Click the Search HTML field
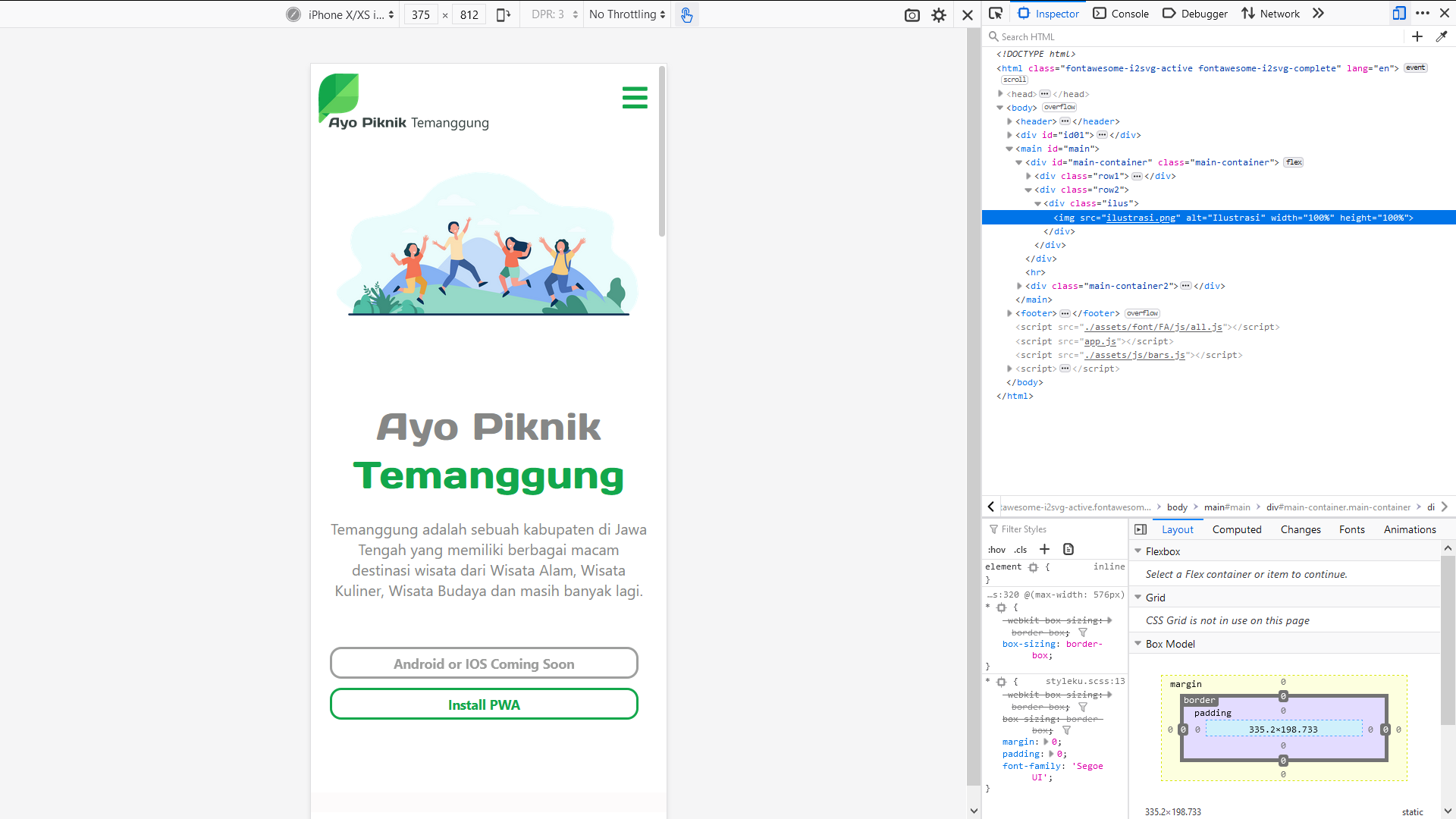The height and width of the screenshot is (819, 1456). [x=1194, y=36]
